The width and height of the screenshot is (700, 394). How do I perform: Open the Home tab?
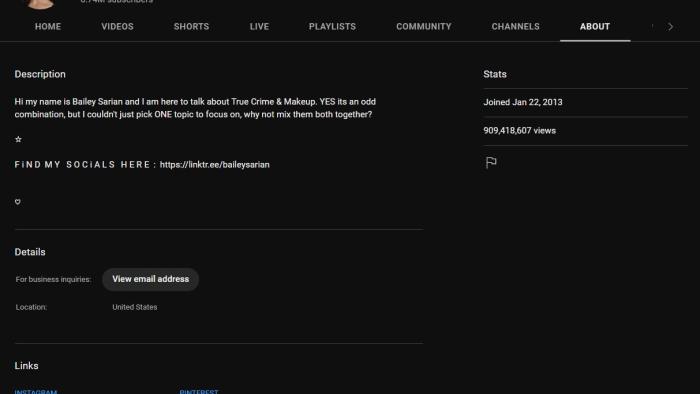click(x=48, y=27)
